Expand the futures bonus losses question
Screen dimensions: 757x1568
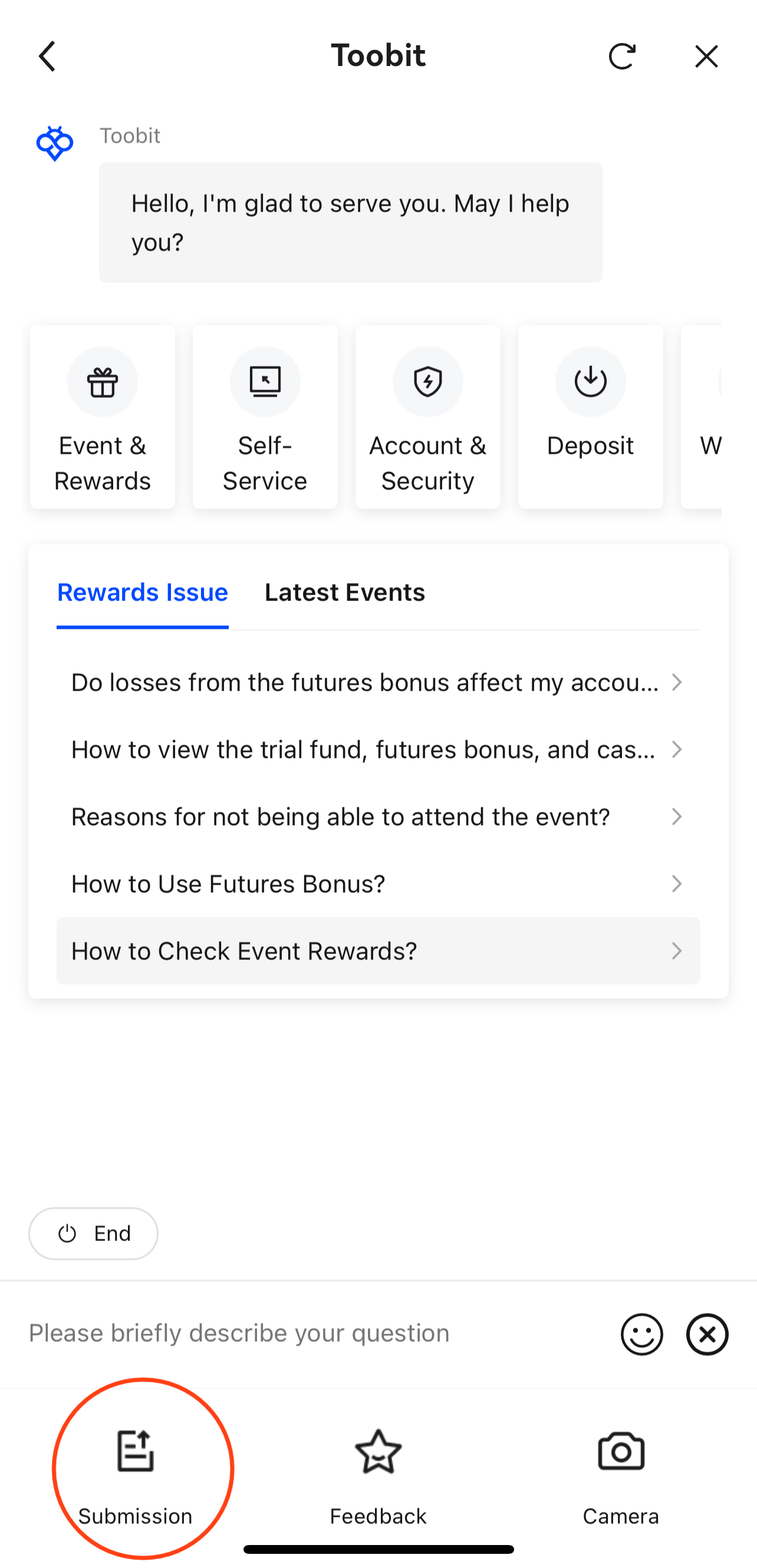377,682
